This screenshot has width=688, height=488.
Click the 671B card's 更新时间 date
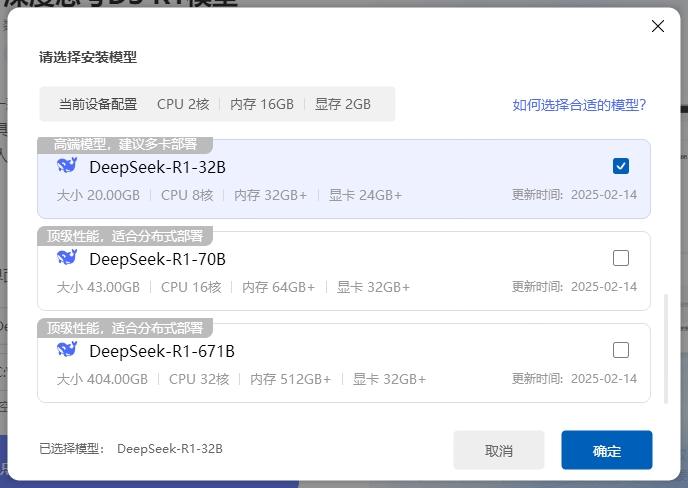point(574,379)
